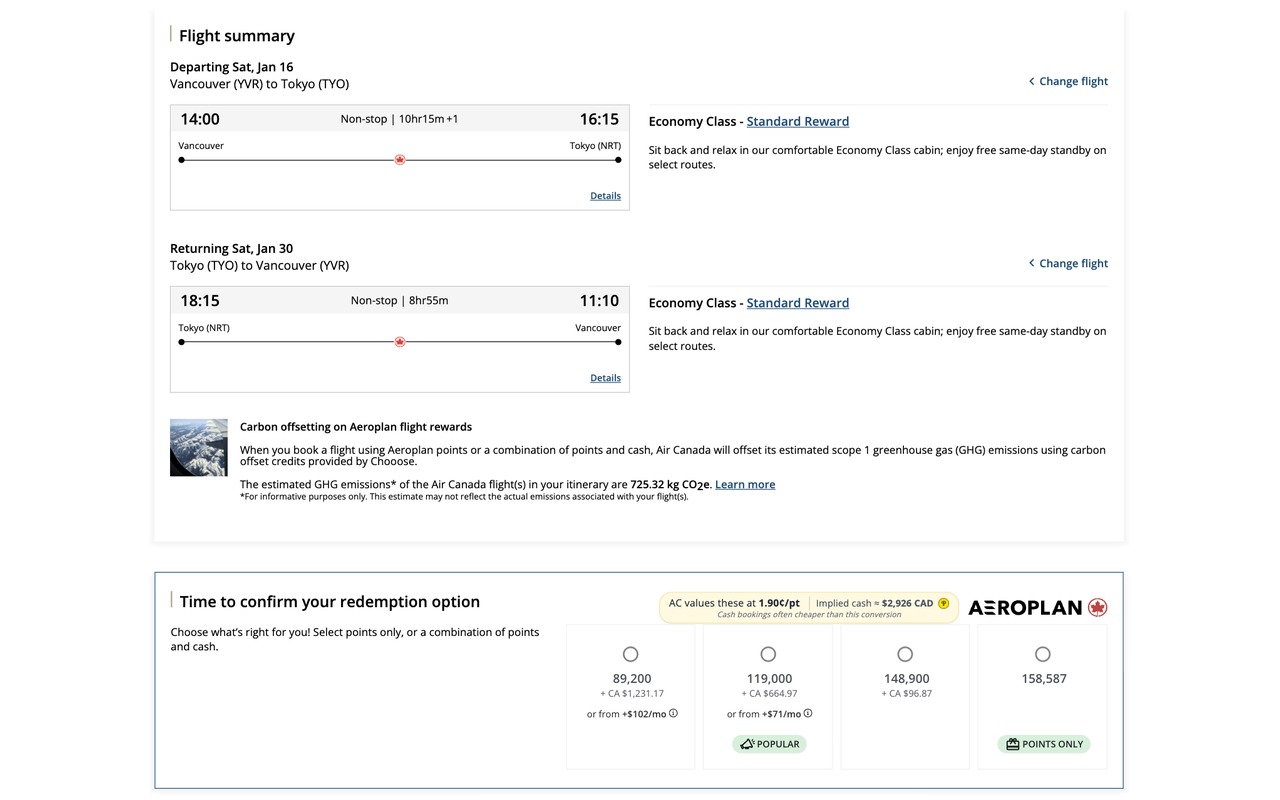1280x800 pixels.
Task: Open info icon beside +$71/mo financing
Action: 808,714
